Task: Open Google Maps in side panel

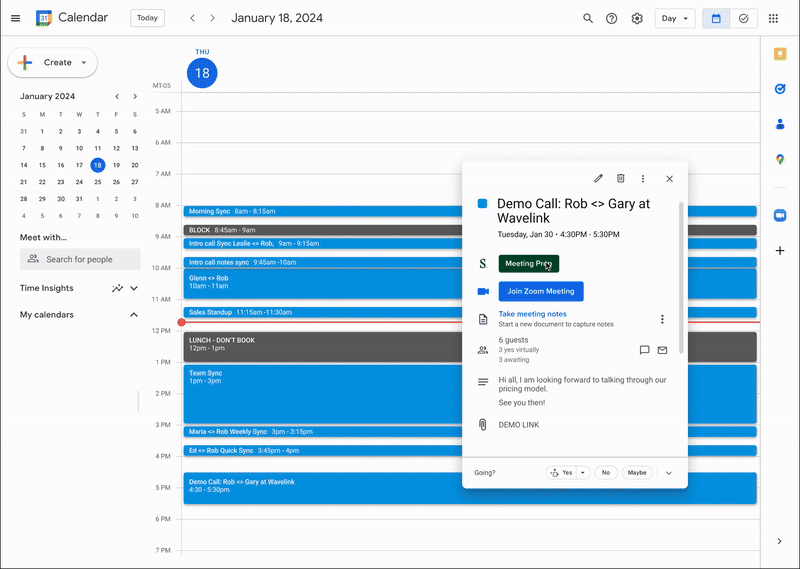Action: click(x=780, y=159)
